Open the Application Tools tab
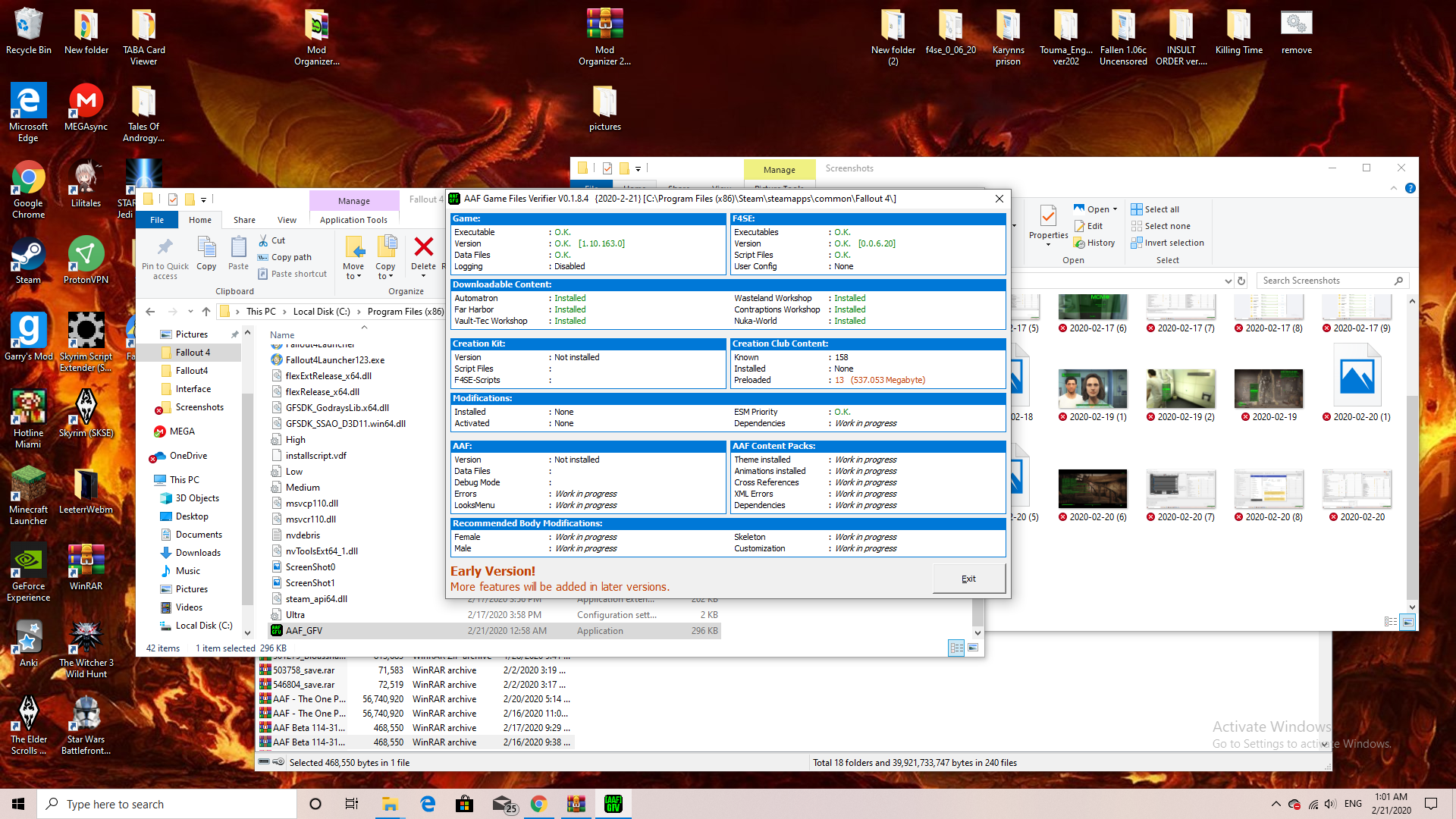 click(353, 220)
